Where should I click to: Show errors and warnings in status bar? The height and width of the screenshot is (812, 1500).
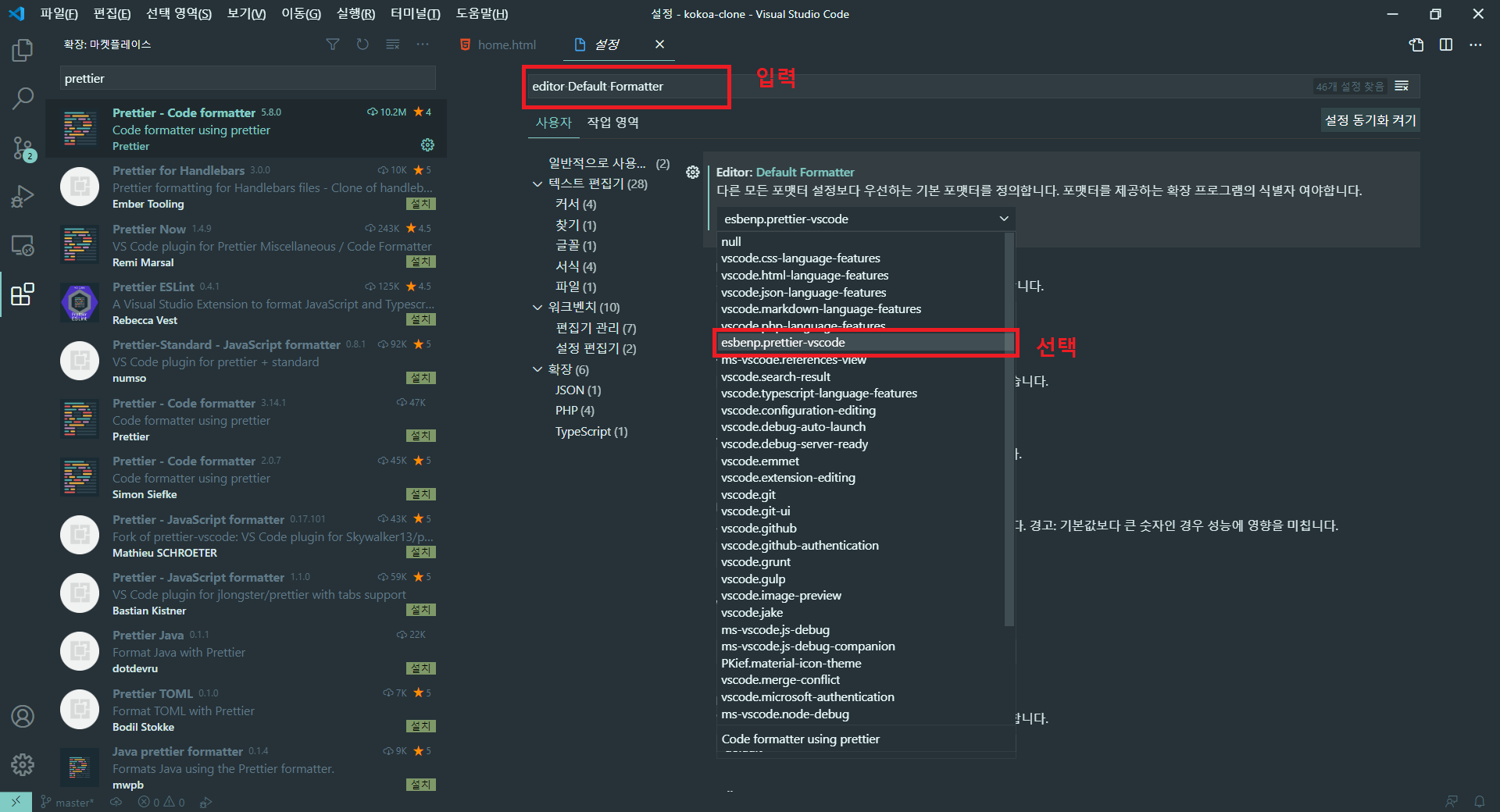162,802
